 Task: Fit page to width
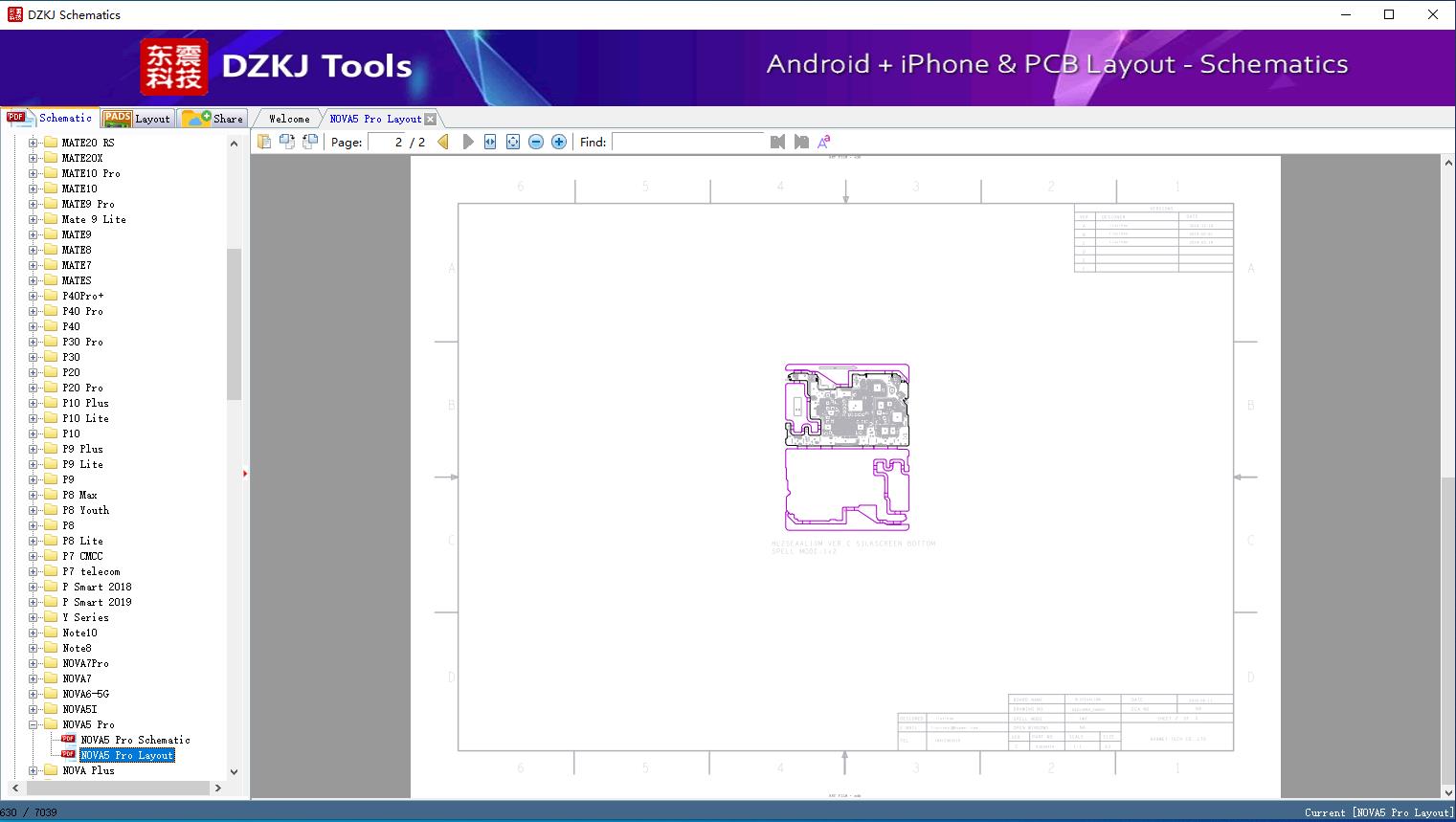coord(490,142)
